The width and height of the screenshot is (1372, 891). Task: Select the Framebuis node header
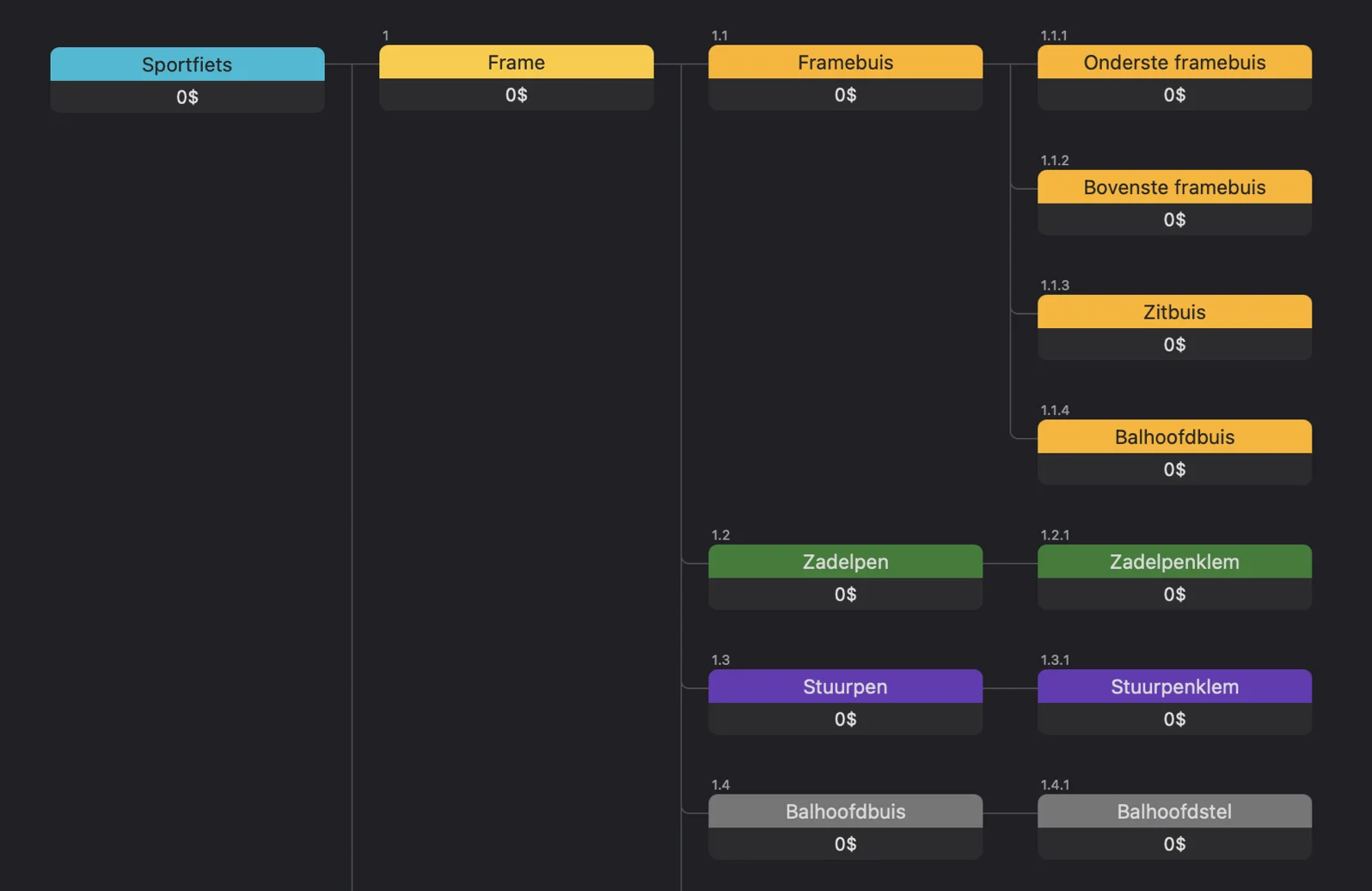tap(845, 62)
